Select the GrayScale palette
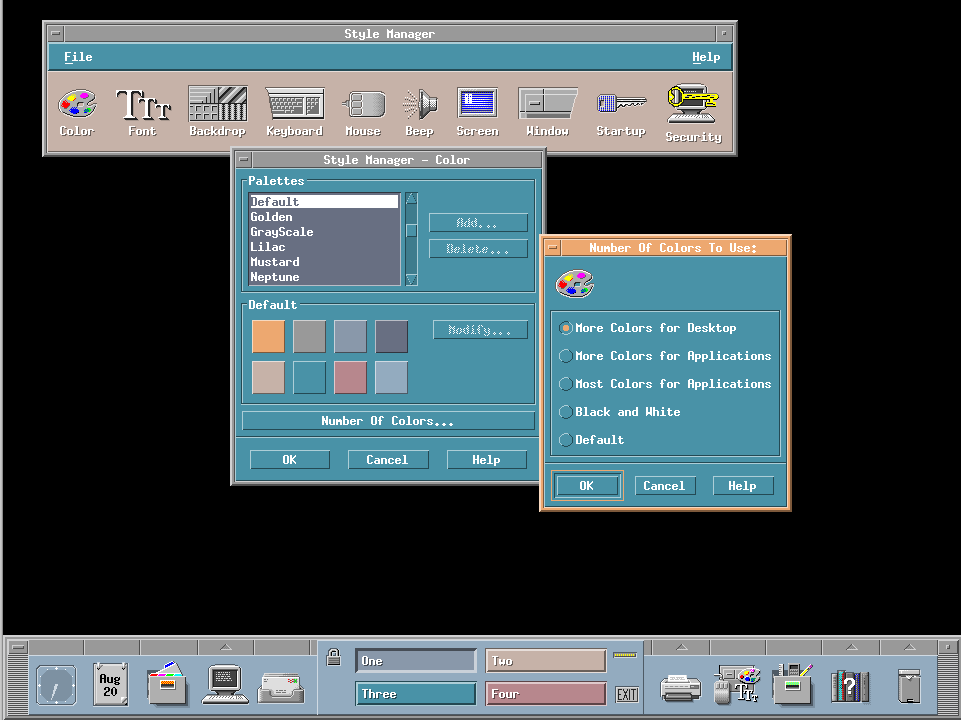Viewport: 961px width, 720px height. 324,232
